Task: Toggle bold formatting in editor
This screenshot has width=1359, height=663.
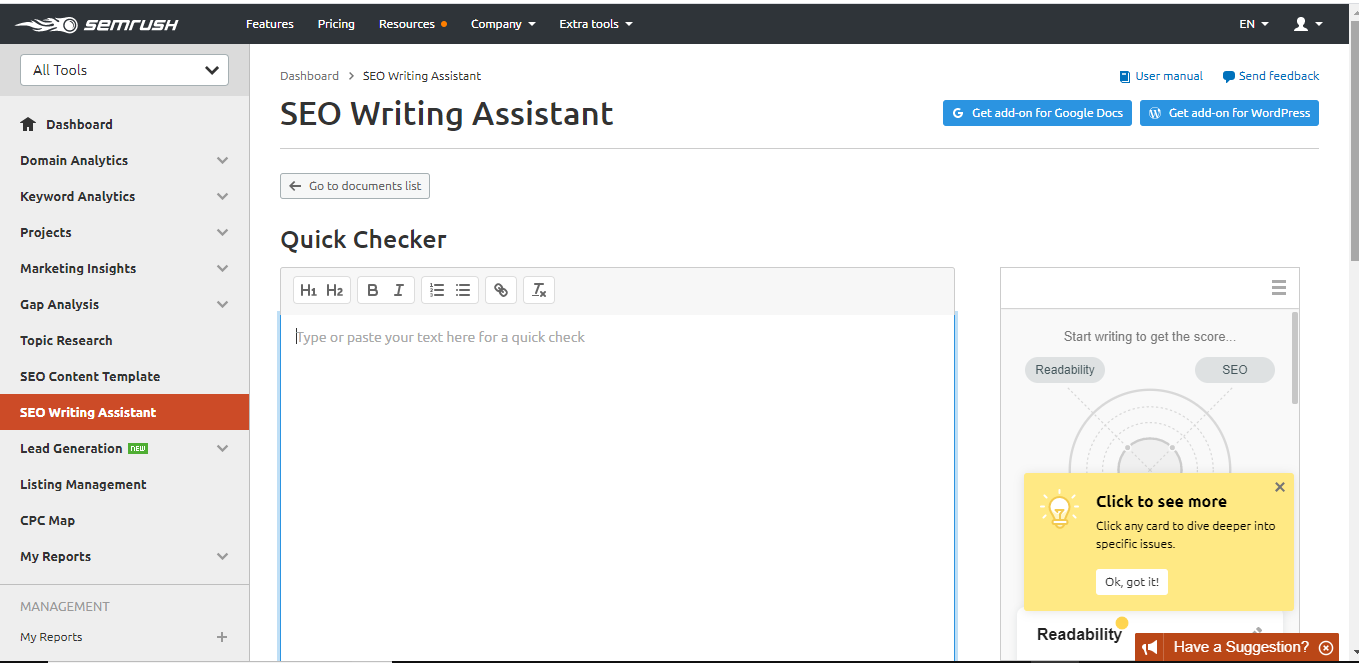Action: pyautogui.click(x=372, y=290)
